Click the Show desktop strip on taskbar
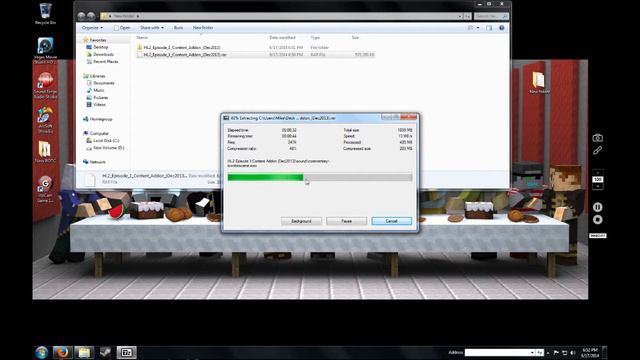Viewport: 640px width, 360px height. (604, 353)
